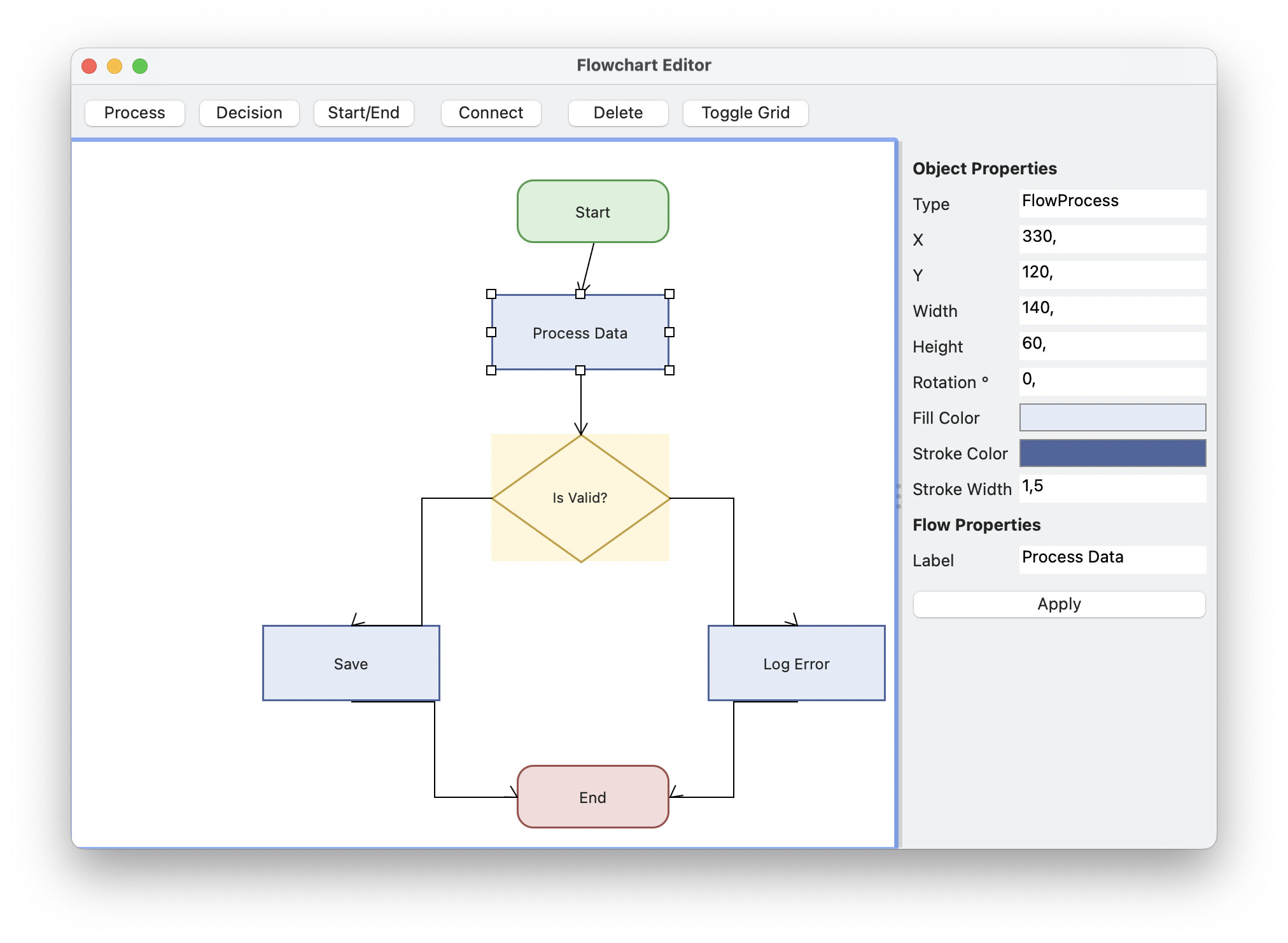Click the Start/End toolbar button
This screenshot has height=943, width=1288.
pyautogui.click(x=363, y=113)
